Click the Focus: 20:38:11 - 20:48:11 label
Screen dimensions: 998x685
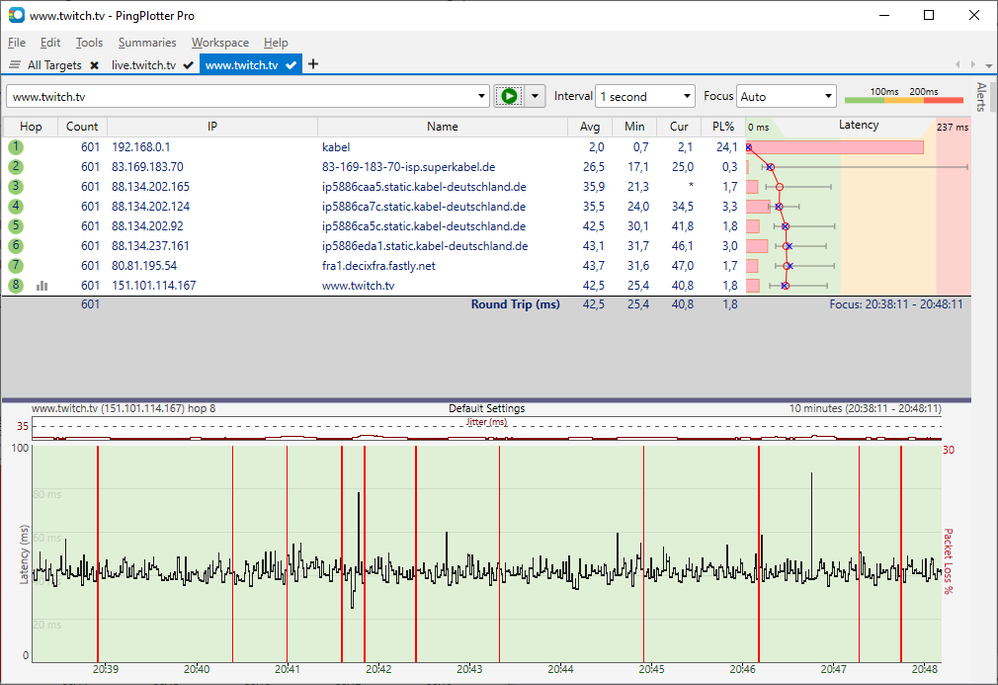[896, 304]
